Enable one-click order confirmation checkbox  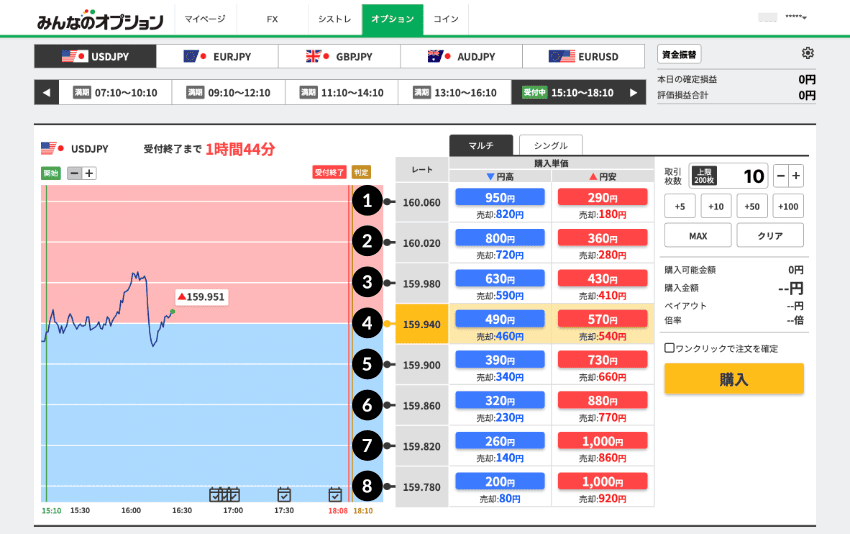[x=669, y=348]
